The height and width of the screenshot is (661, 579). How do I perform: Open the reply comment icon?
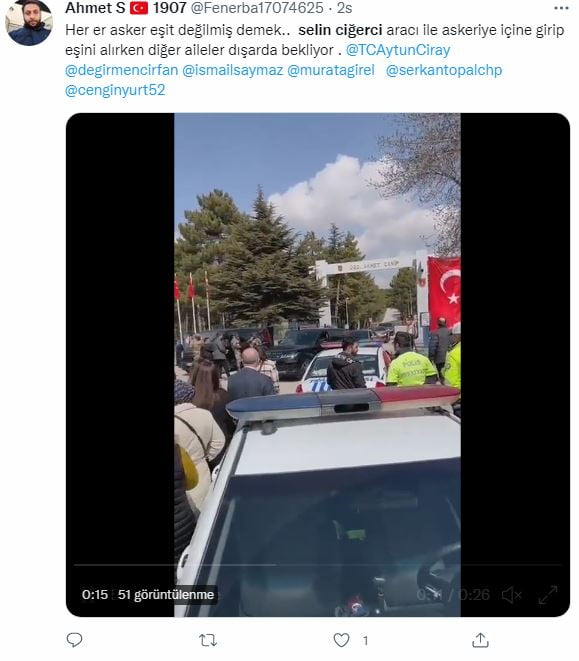tap(75, 640)
